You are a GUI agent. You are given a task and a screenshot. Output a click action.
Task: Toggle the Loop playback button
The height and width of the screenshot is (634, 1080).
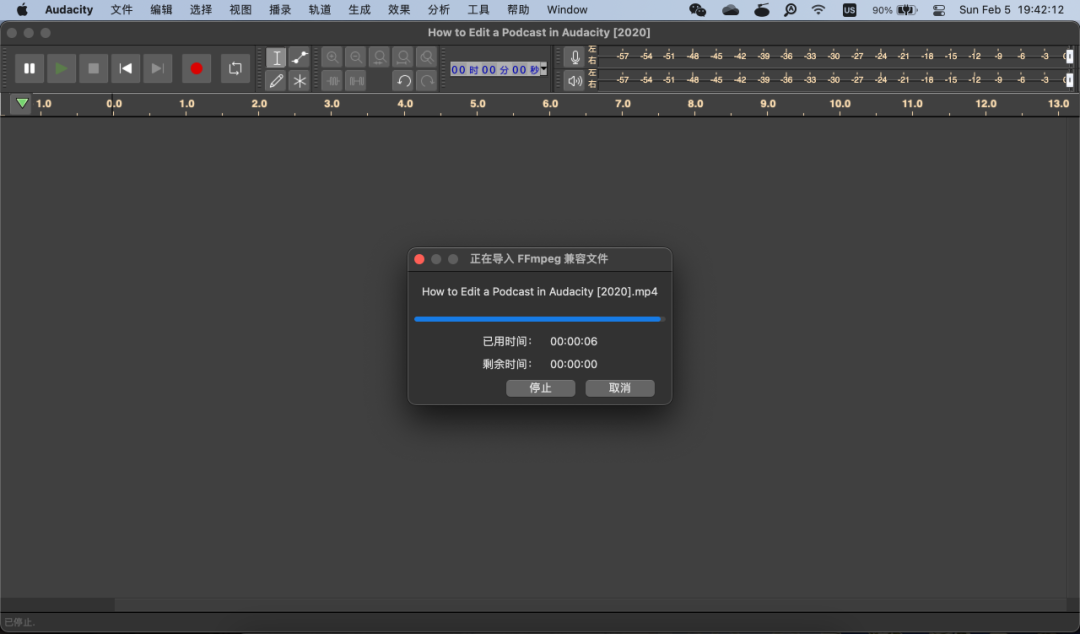pos(235,68)
